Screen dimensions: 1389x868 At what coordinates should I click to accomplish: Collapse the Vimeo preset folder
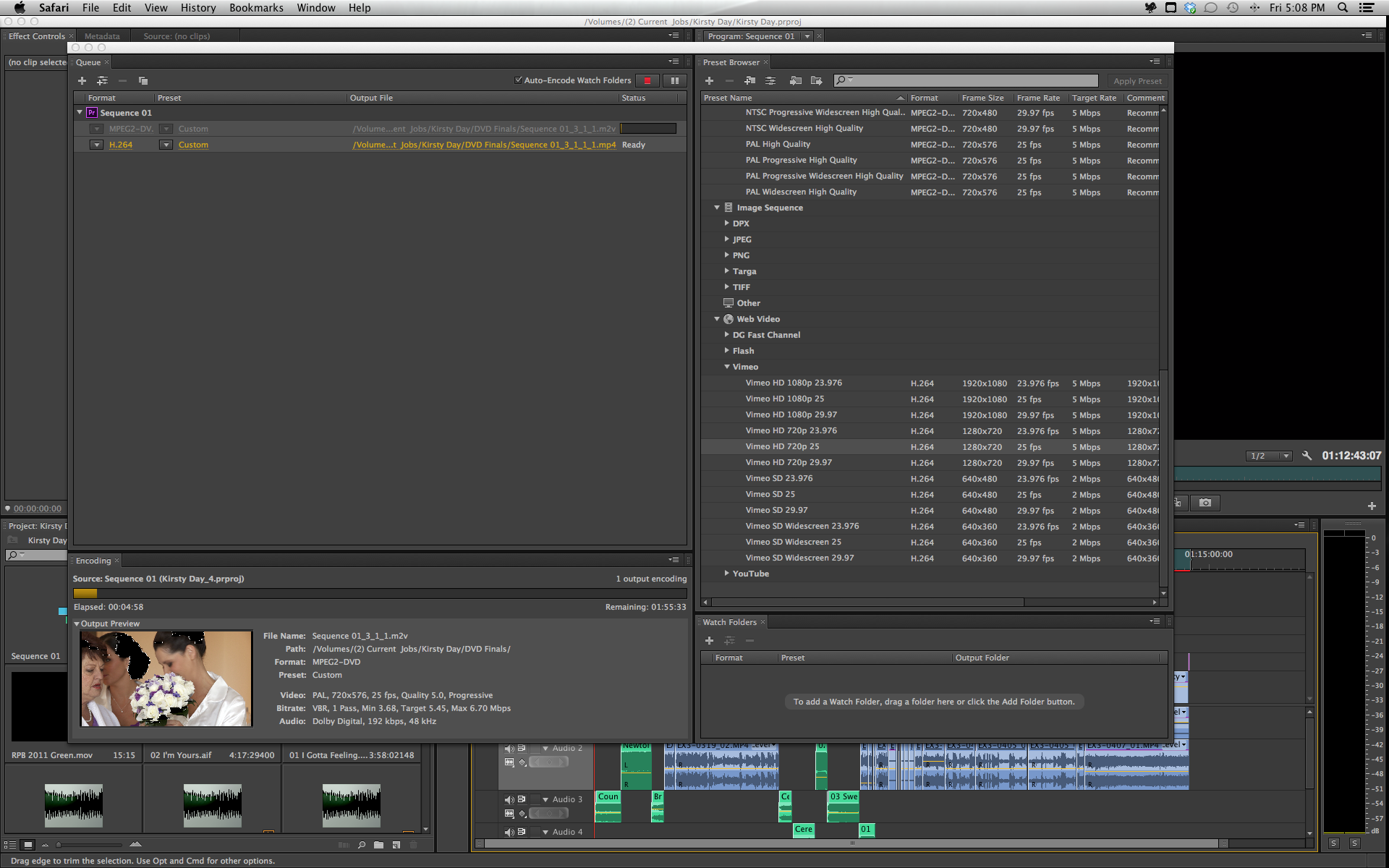pyautogui.click(x=726, y=367)
